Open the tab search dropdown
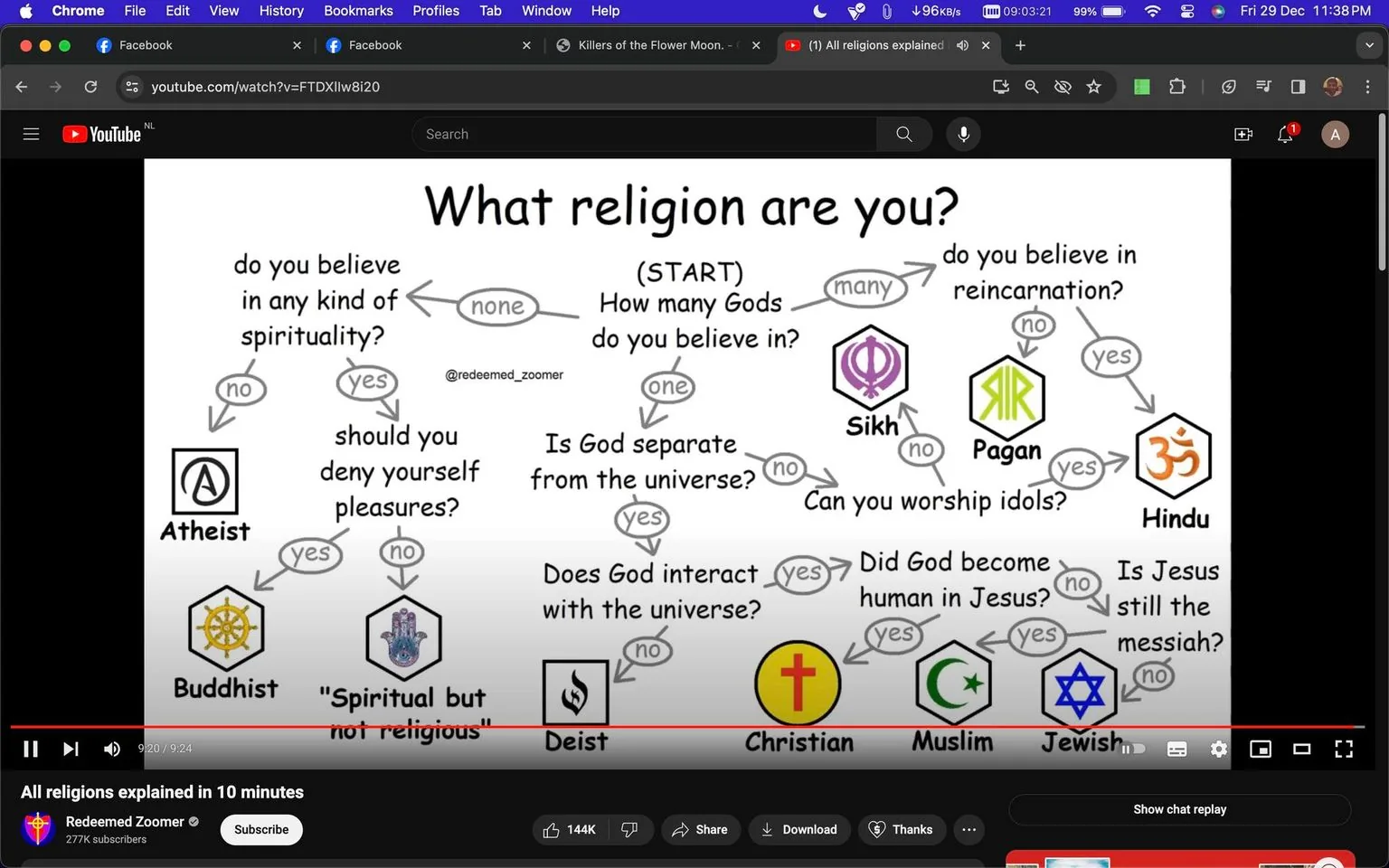1389x868 pixels. (1368, 44)
